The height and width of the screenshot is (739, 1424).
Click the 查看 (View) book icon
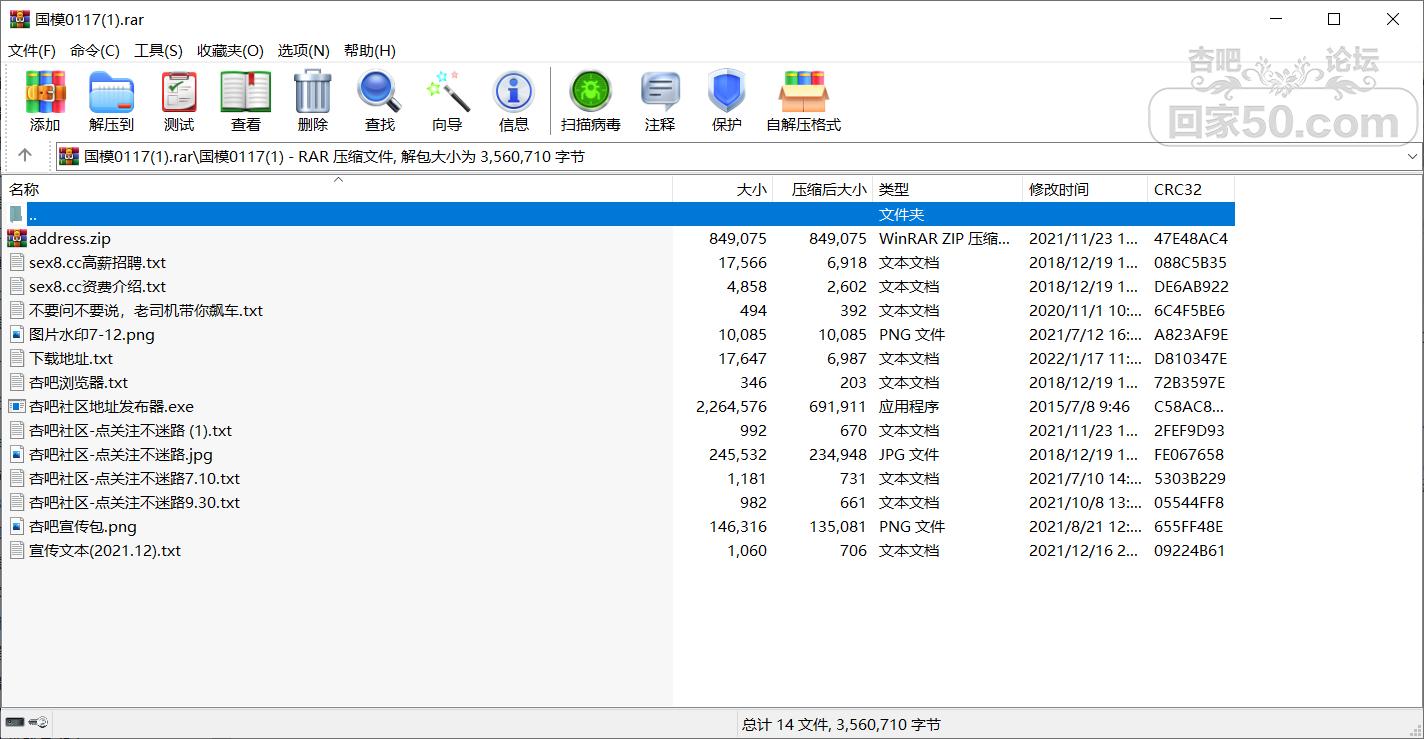click(246, 93)
